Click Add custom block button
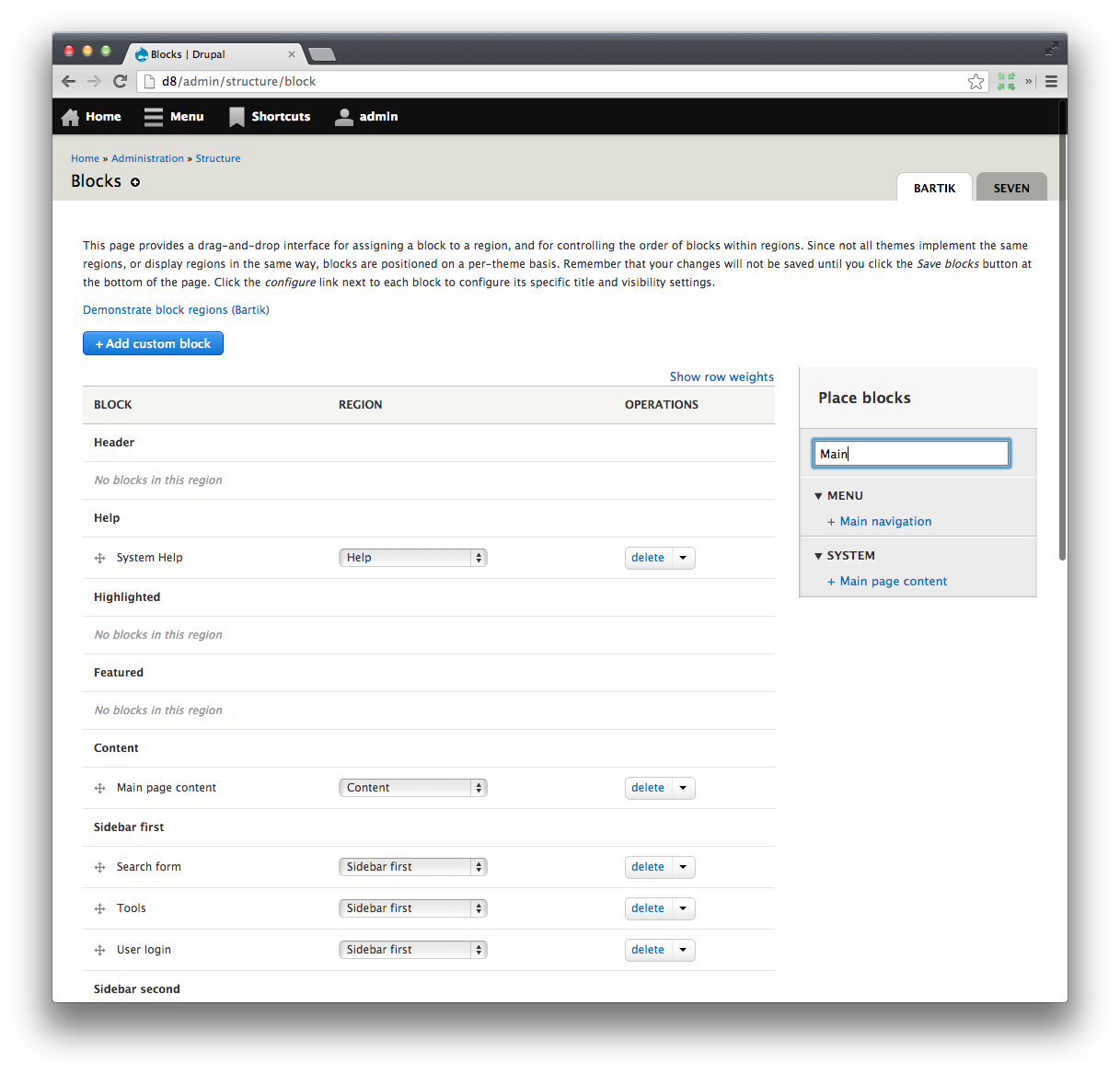 pyautogui.click(x=153, y=343)
